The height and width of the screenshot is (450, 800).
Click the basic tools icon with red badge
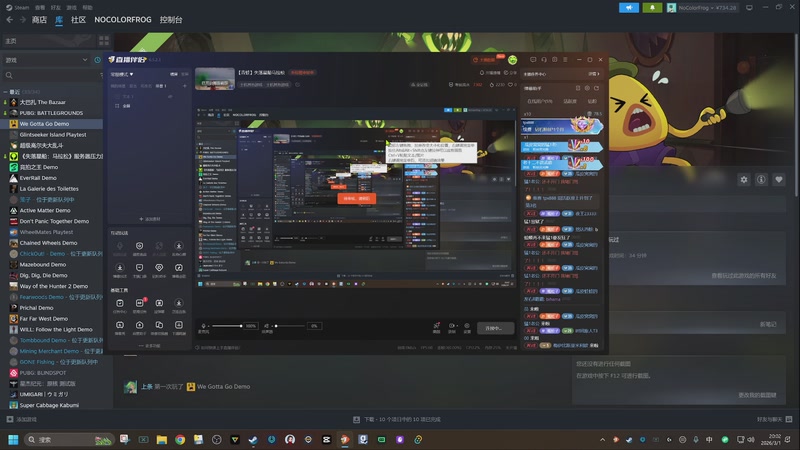coord(139,303)
